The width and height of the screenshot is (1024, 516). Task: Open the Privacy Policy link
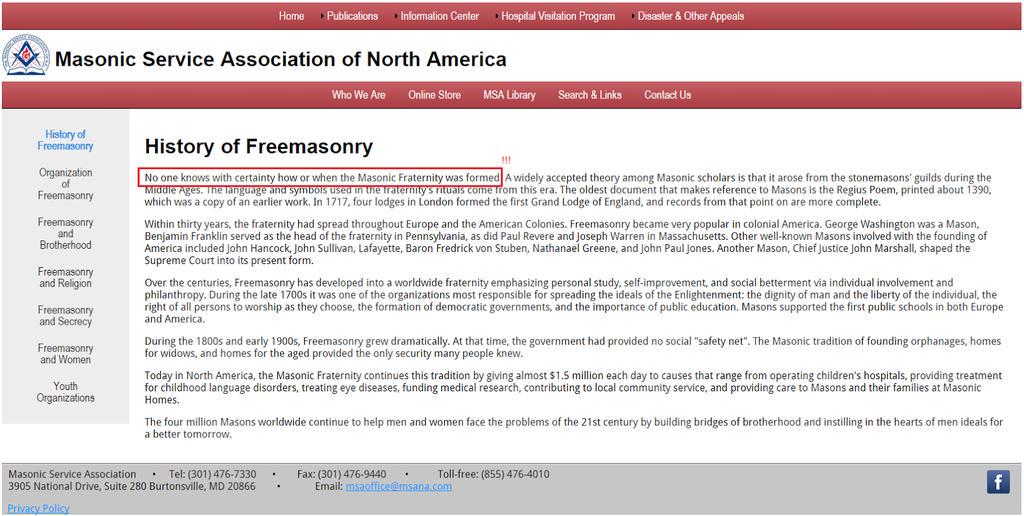click(x=39, y=508)
